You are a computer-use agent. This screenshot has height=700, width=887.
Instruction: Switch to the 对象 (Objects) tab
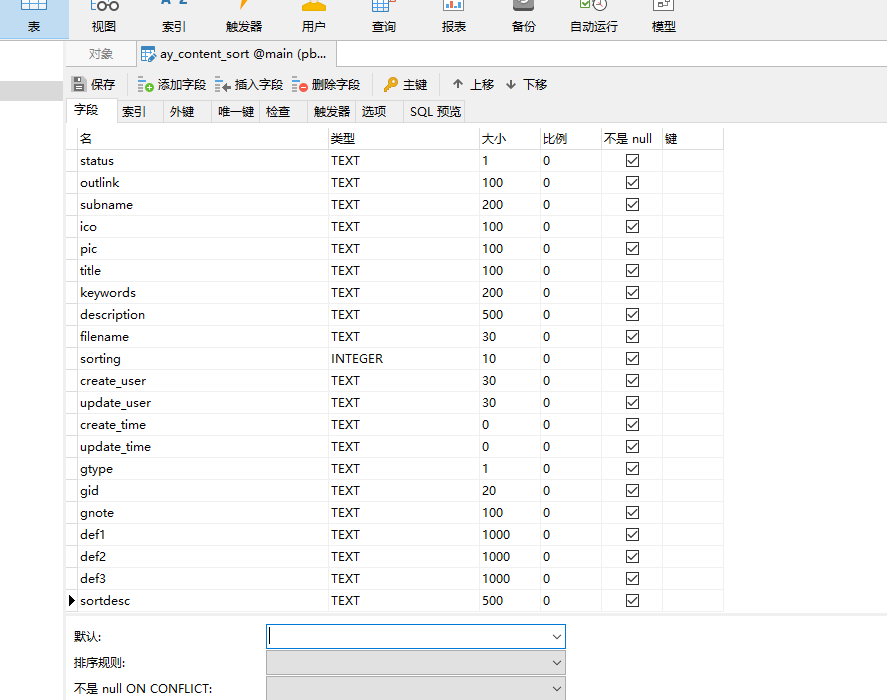[101, 54]
